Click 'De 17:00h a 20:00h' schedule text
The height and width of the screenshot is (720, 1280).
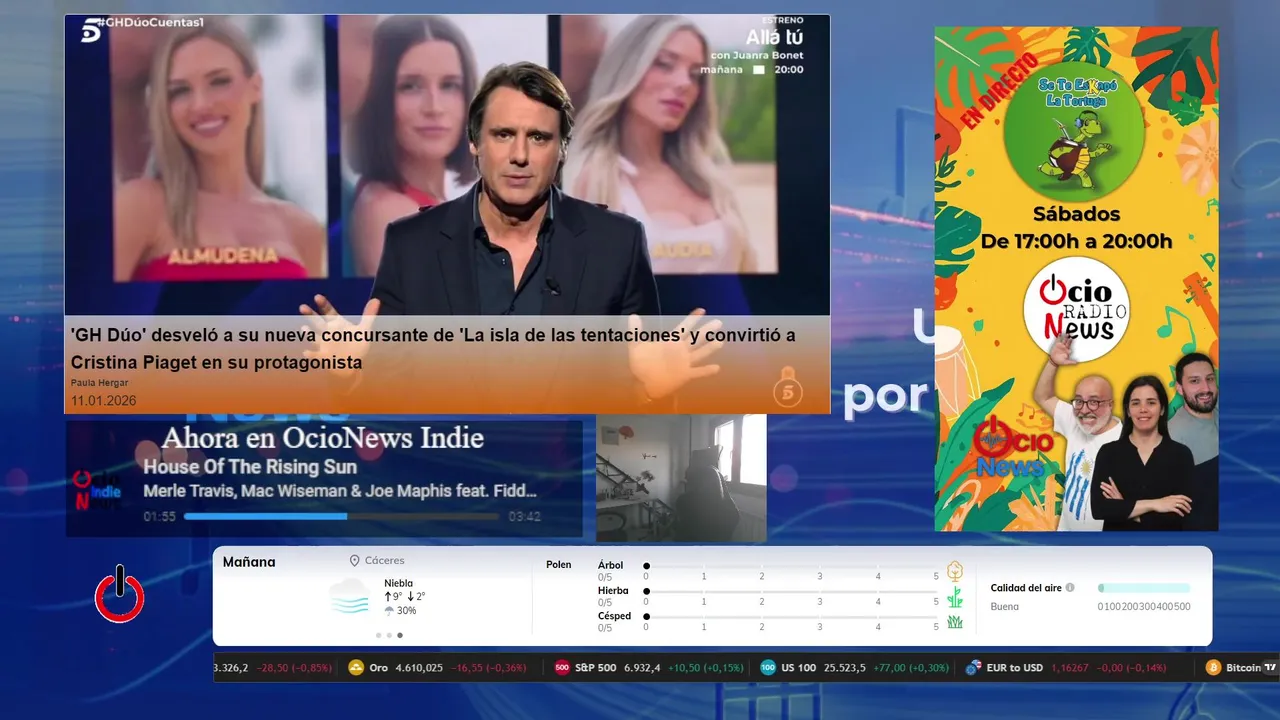[x=1076, y=241]
